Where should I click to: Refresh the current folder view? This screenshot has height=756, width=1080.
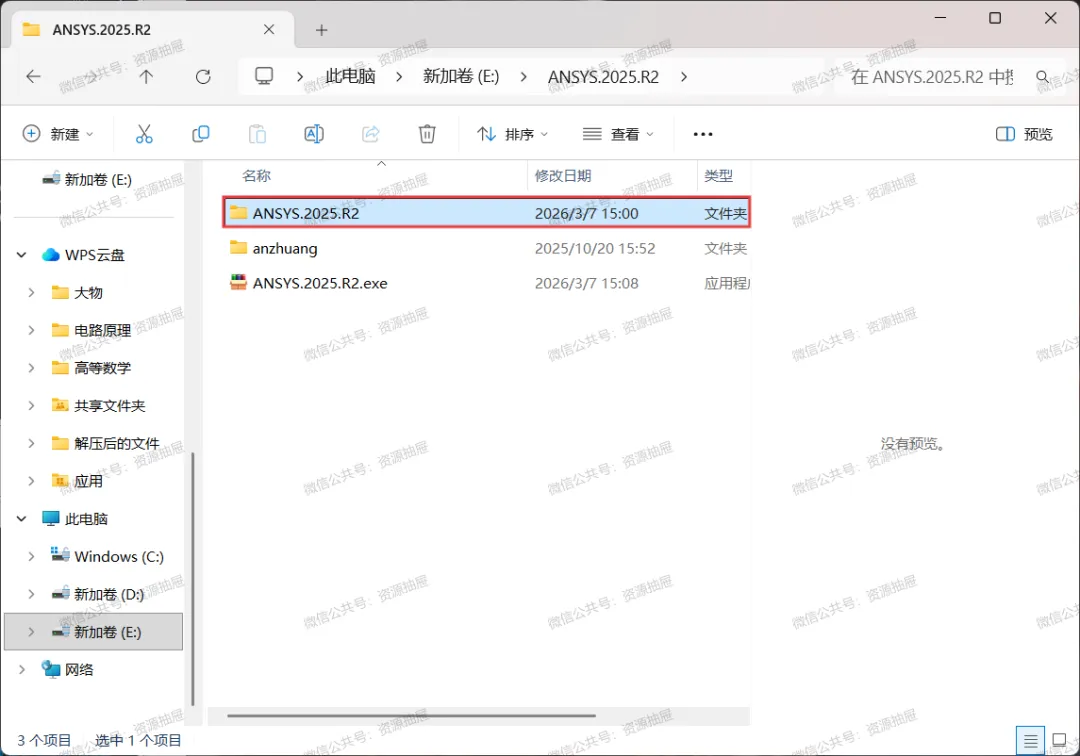(x=203, y=76)
